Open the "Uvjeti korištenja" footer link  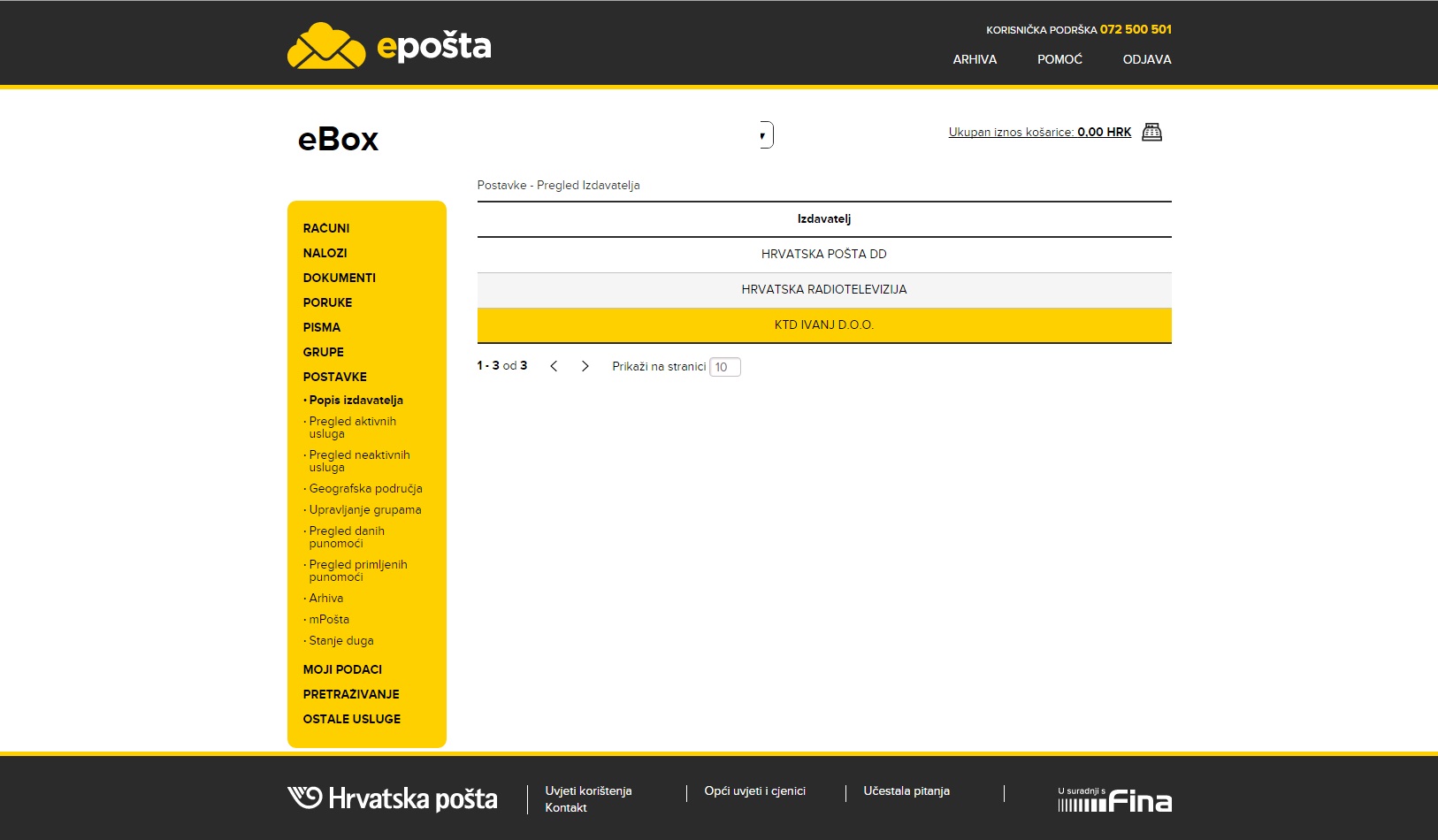(589, 790)
